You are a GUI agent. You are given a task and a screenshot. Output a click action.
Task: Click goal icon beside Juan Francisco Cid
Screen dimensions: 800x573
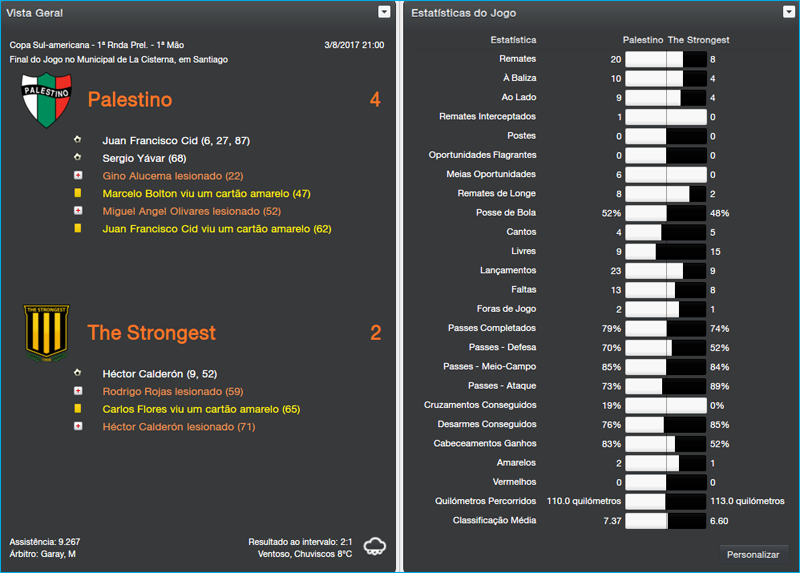[77, 141]
